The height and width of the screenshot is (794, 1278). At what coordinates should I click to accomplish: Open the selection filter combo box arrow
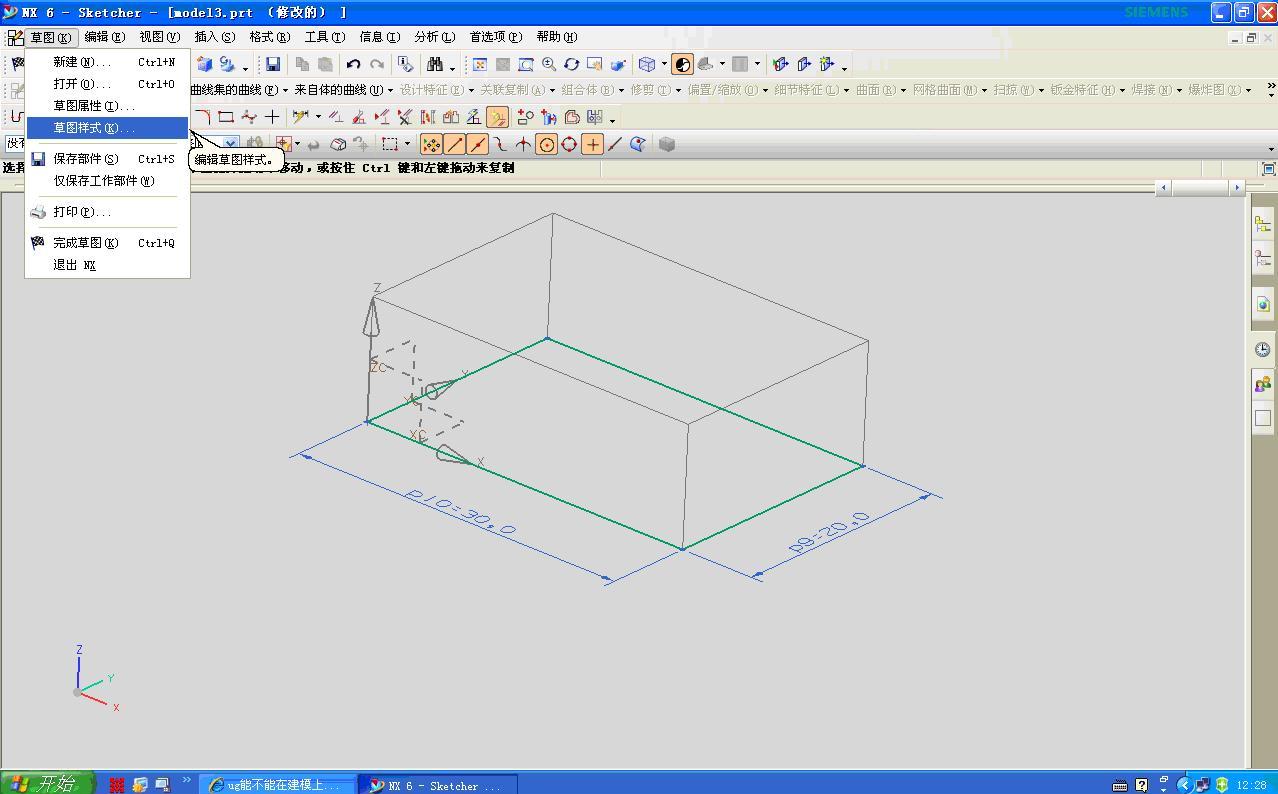230,144
